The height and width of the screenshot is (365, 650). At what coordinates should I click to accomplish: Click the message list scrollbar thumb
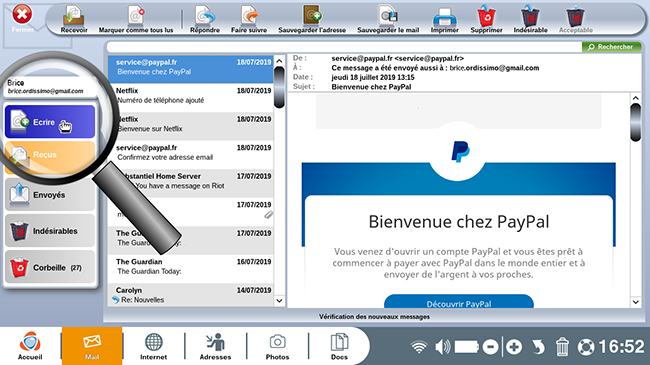coord(279,88)
